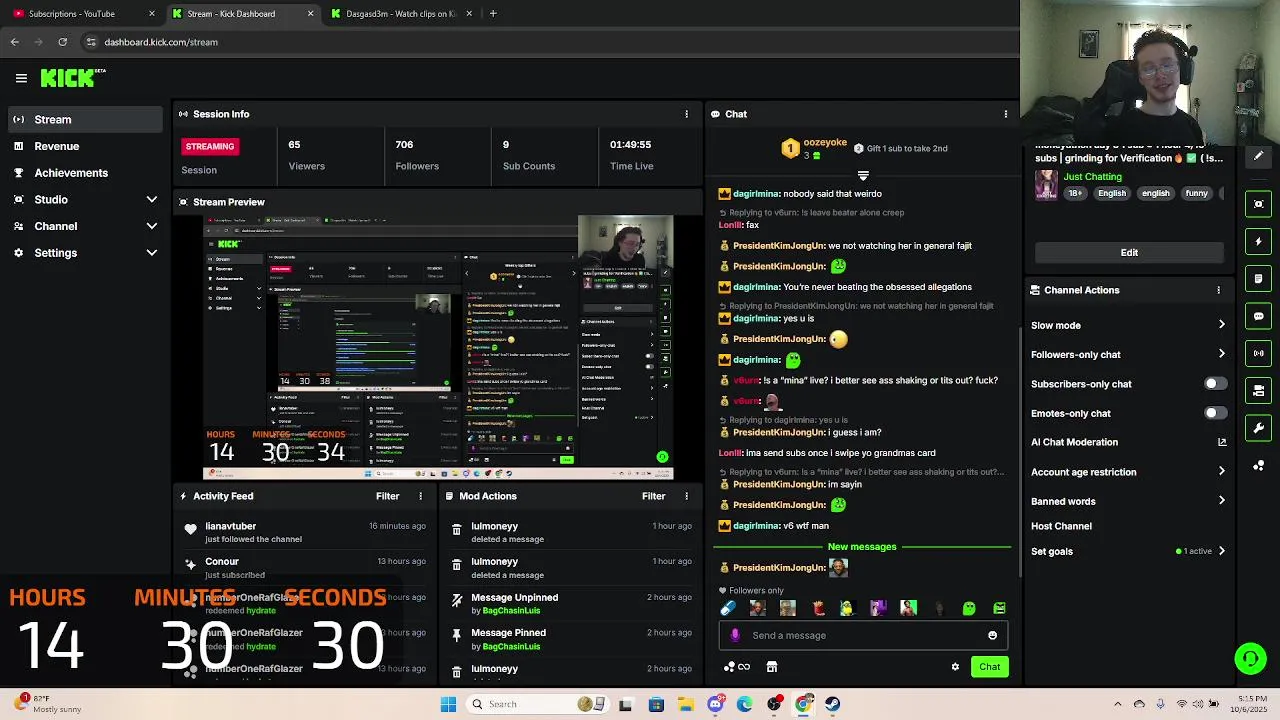The height and width of the screenshot is (720, 1280).
Task: Open Followers-only chat options chevron
Action: pyautogui.click(x=1221, y=354)
